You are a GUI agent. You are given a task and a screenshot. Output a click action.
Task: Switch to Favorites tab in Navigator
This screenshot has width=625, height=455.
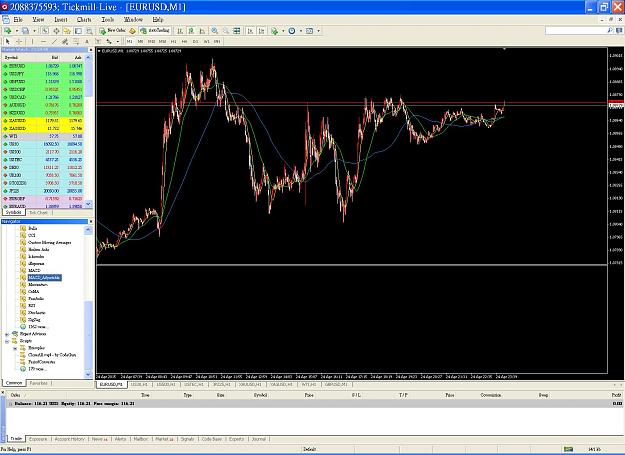point(38,383)
